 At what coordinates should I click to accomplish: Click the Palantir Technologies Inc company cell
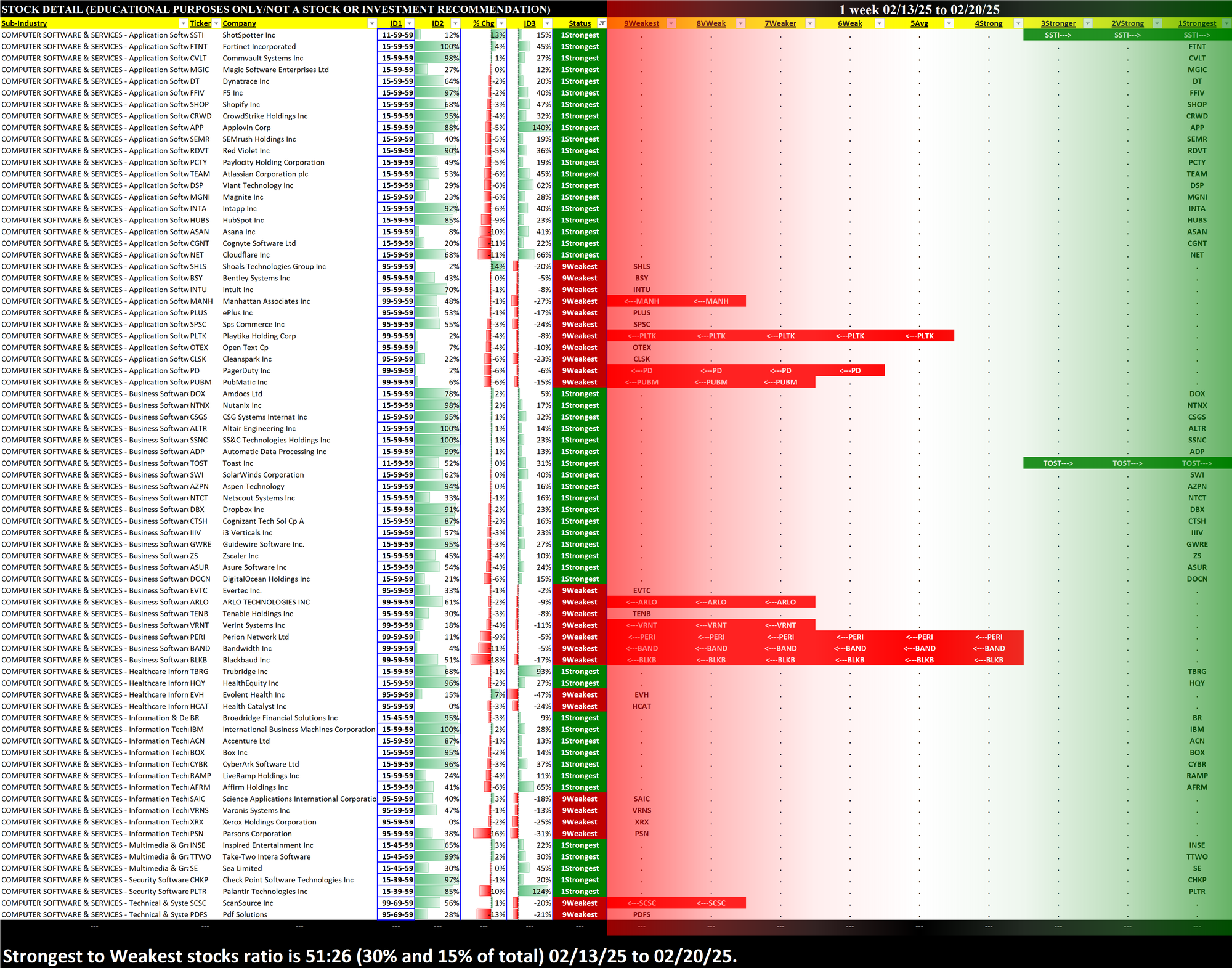[x=265, y=892]
